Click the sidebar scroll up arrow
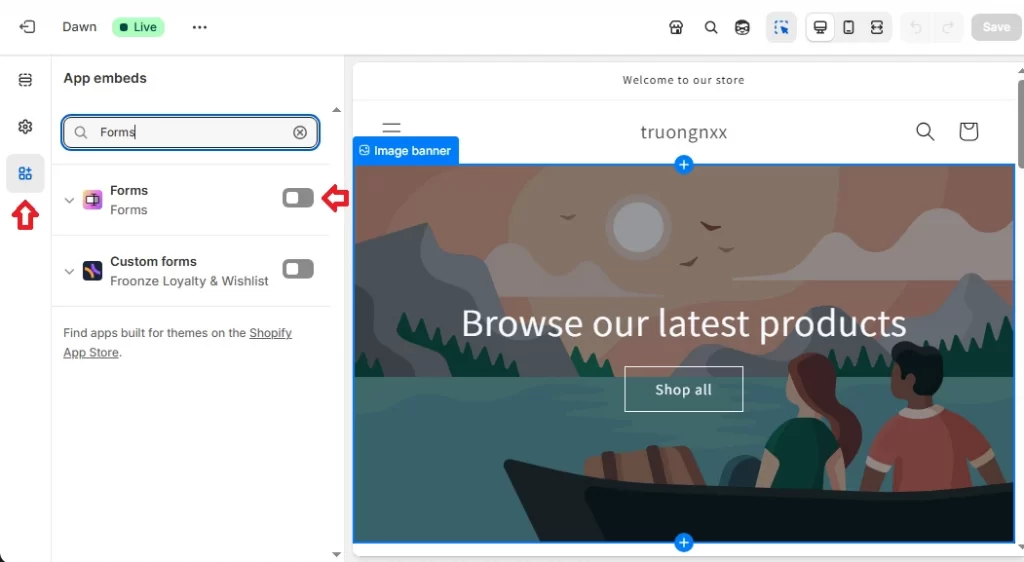1024x562 pixels. 336,110
